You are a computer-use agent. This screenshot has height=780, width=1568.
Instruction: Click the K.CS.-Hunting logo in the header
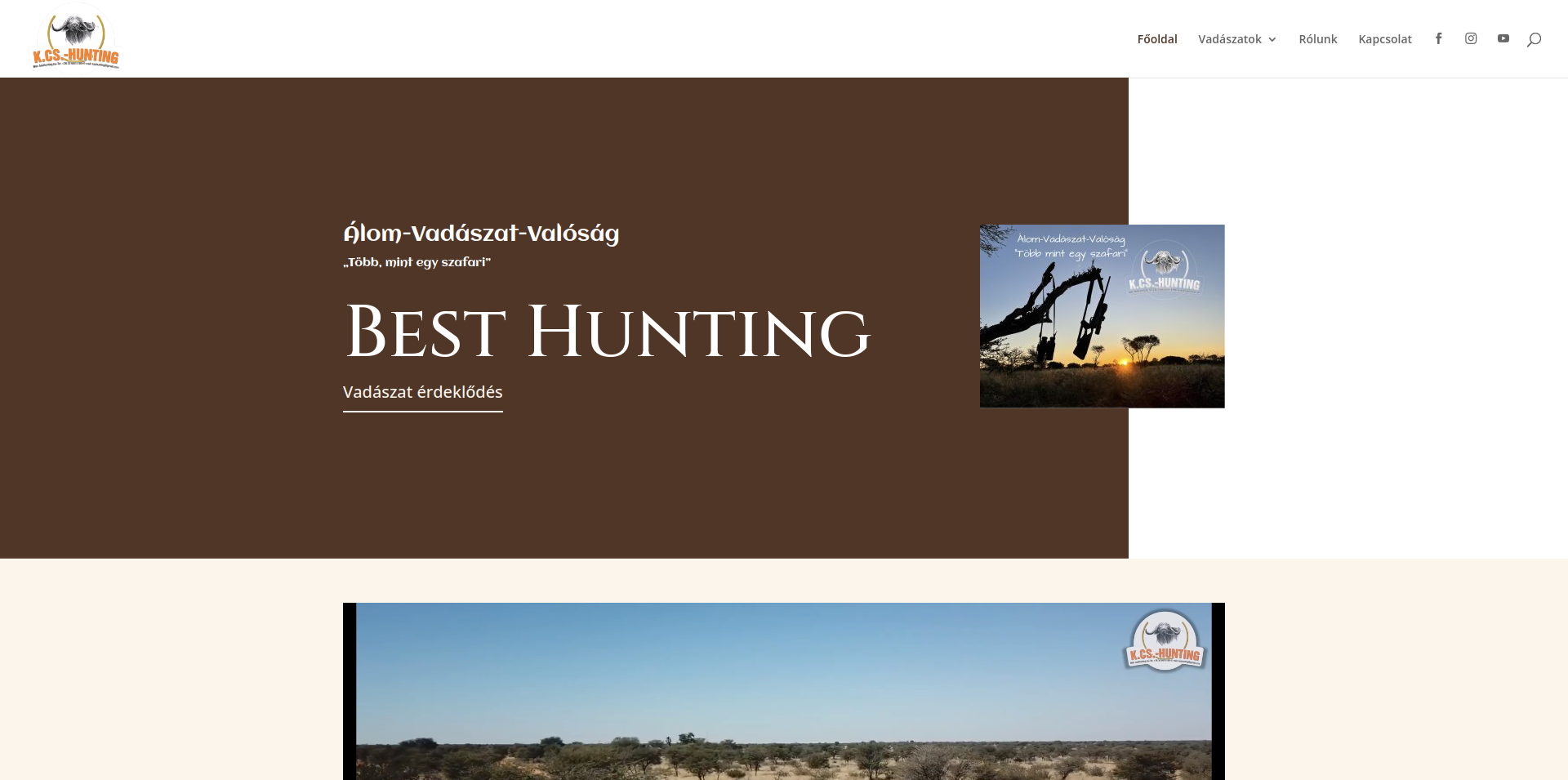76,38
